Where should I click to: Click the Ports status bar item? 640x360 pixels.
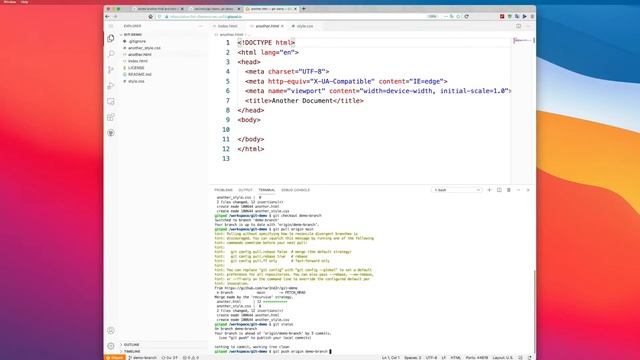tap(477, 358)
